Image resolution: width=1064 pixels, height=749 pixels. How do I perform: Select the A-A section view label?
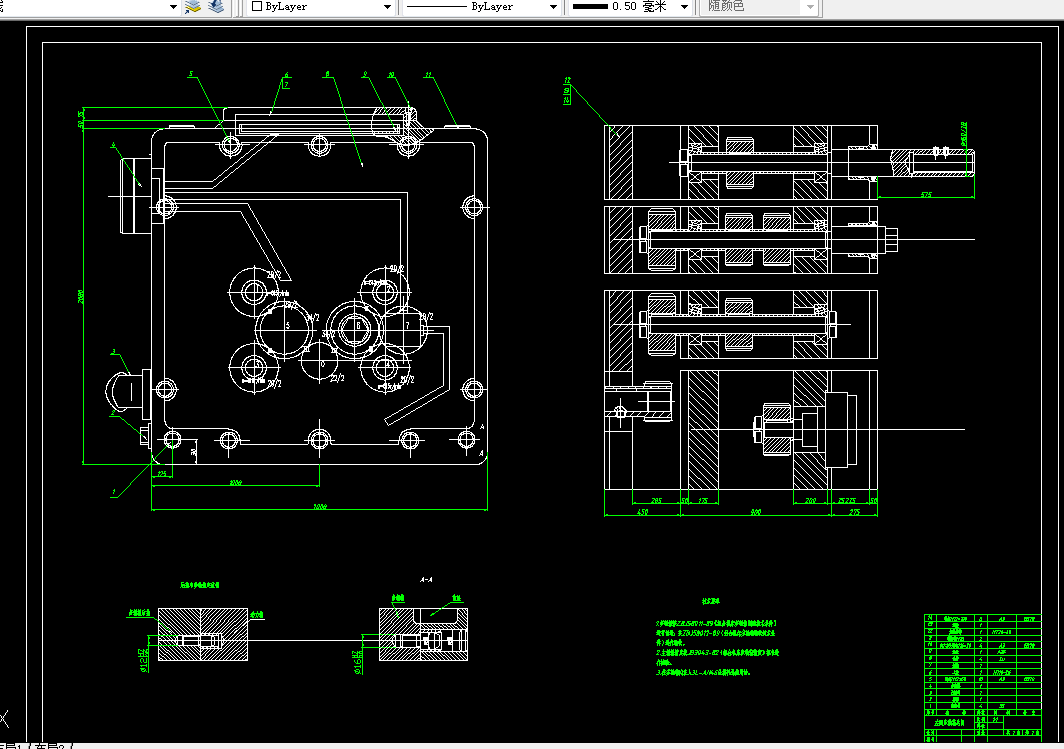(x=426, y=580)
